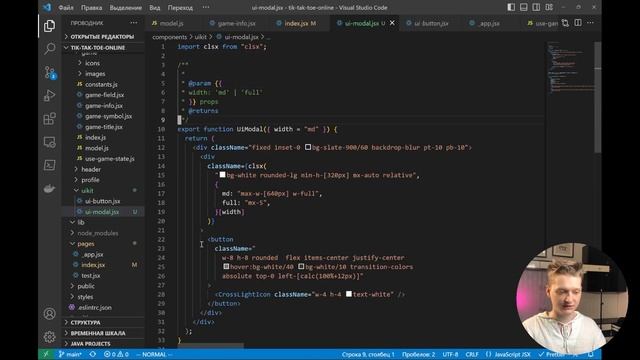Viewport: 640px width, 360px height.
Task: Split the editor to the right
Action: [x=578, y=23]
